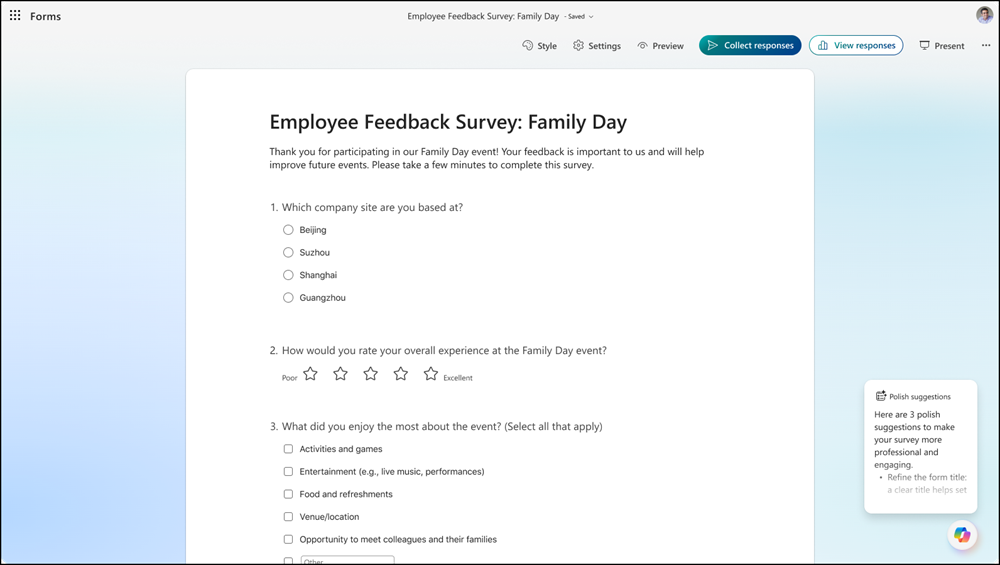Open the app launcher waffle icon
This screenshot has height=565, width=1000.
(15, 15)
